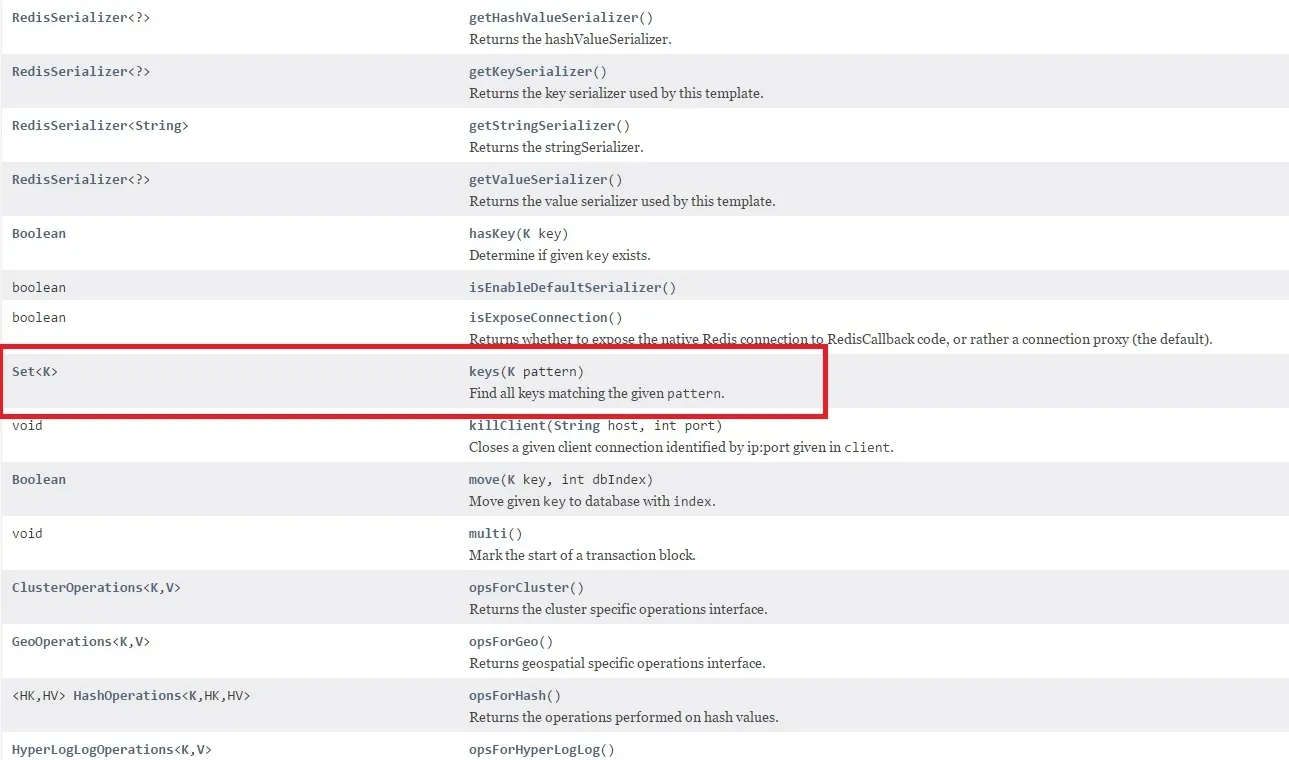Click the void type in the multi() row
Screen dimensions: 1289x760
(27, 534)
